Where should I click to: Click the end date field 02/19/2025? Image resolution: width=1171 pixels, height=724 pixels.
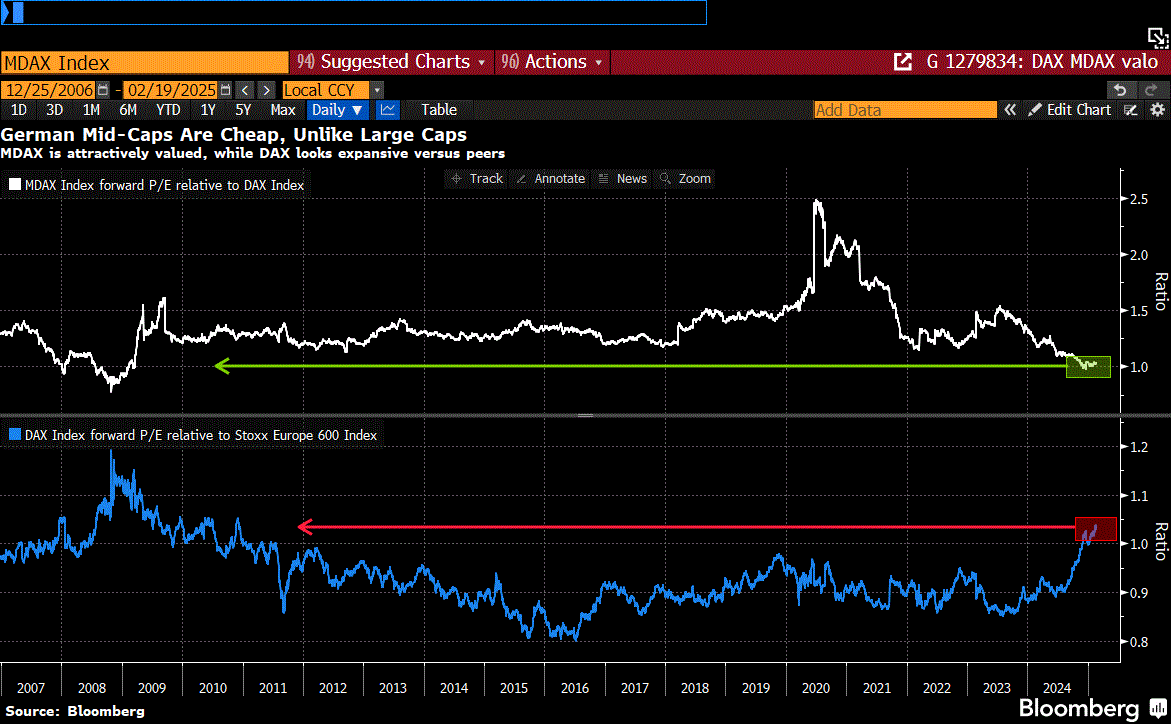171,90
